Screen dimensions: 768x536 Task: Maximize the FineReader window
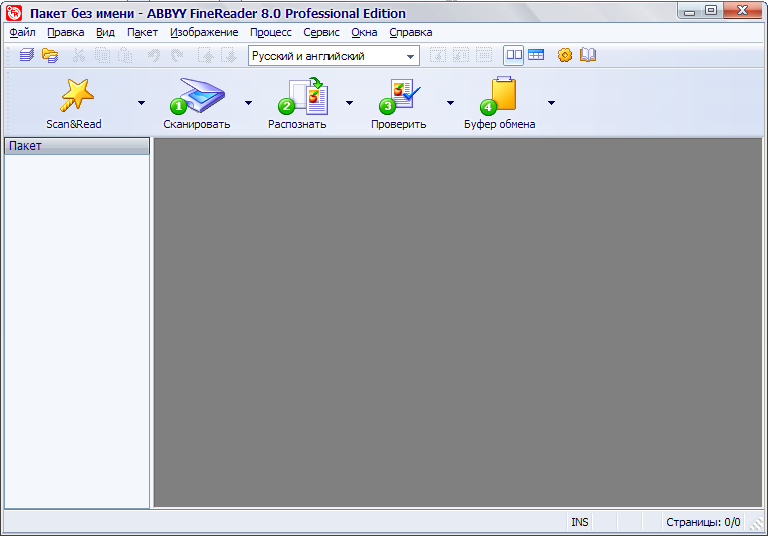pos(711,11)
